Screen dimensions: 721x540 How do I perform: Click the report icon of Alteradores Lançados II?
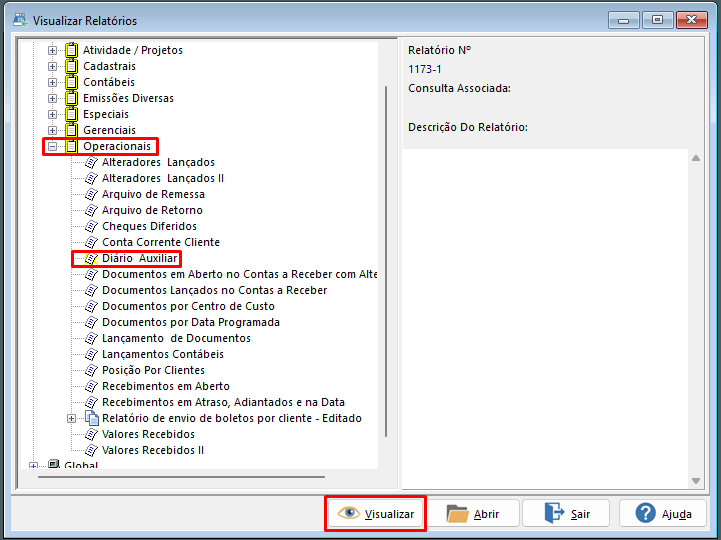pos(92,178)
